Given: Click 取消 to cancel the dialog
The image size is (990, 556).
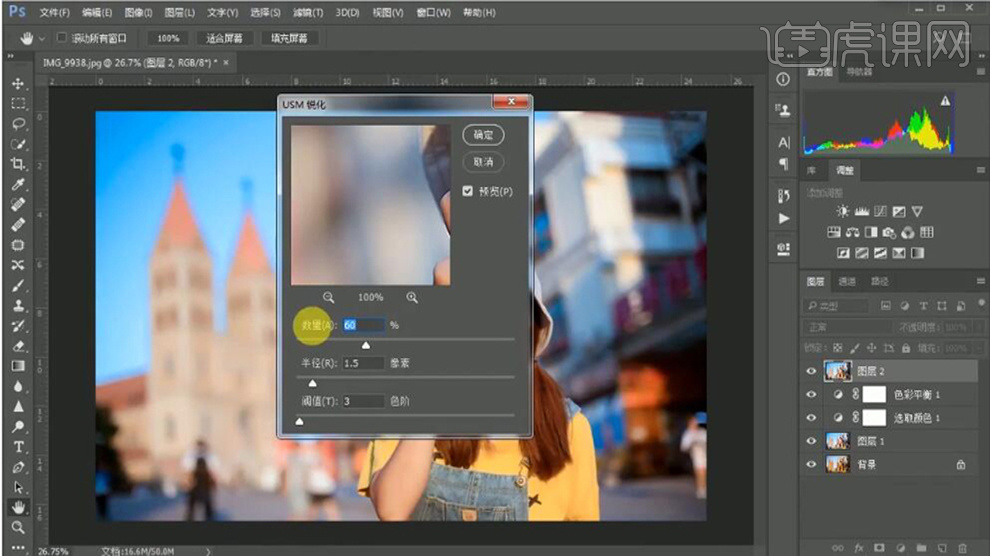Looking at the screenshot, I should pyautogui.click(x=483, y=162).
